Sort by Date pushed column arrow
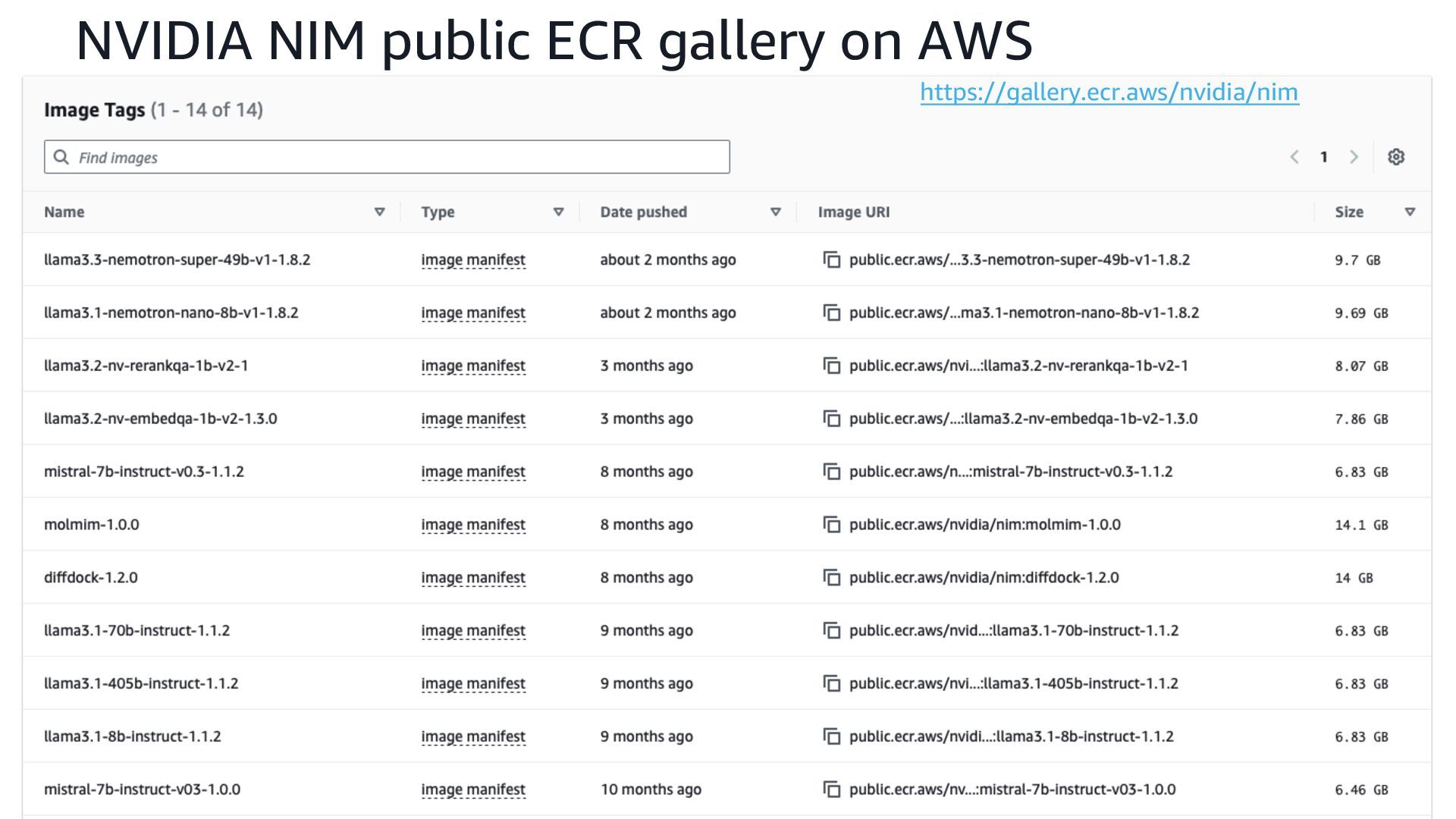Viewport: 1456px width, 819px height. 776,212
